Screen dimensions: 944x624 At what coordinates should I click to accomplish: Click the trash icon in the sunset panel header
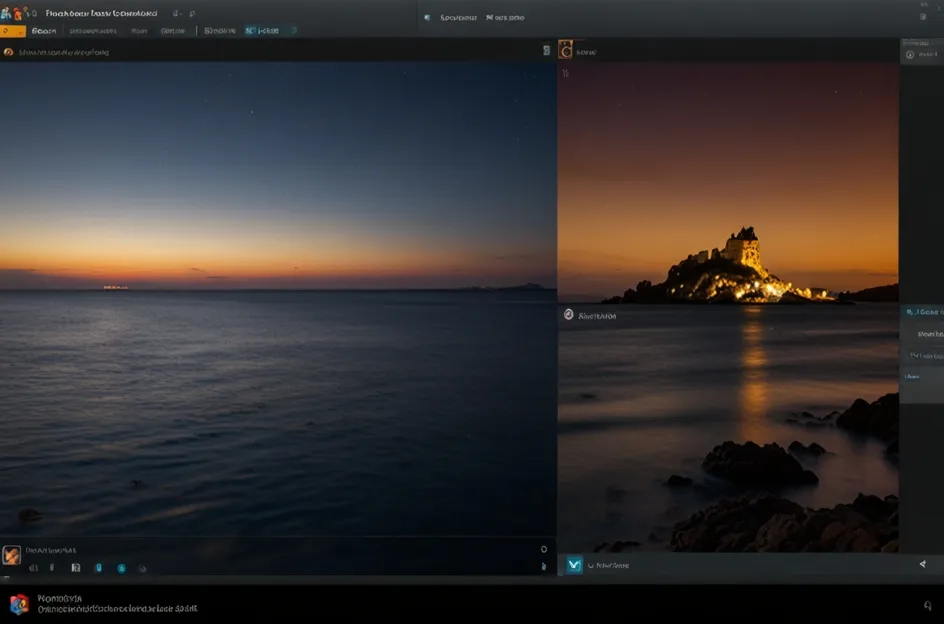point(546,50)
